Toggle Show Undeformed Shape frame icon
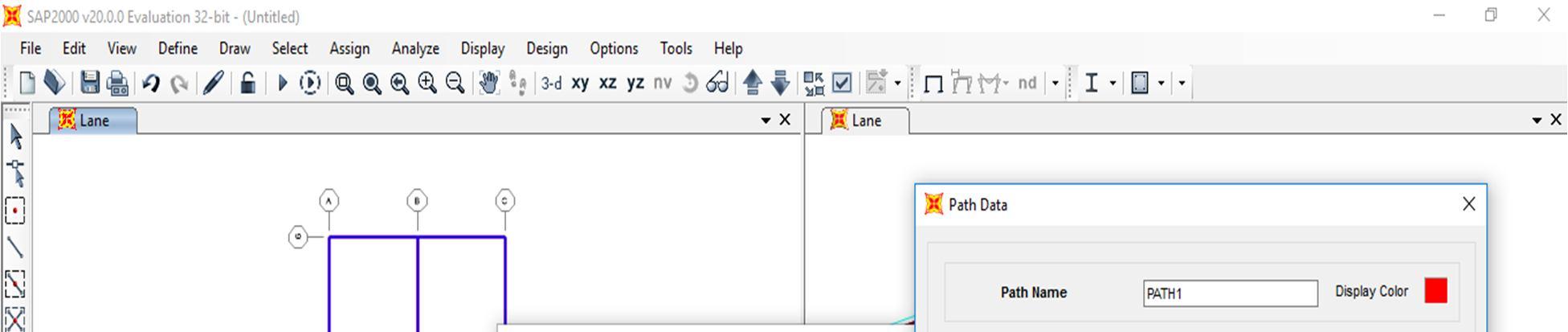Image resolution: width=1568 pixels, height=332 pixels. click(933, 84)
